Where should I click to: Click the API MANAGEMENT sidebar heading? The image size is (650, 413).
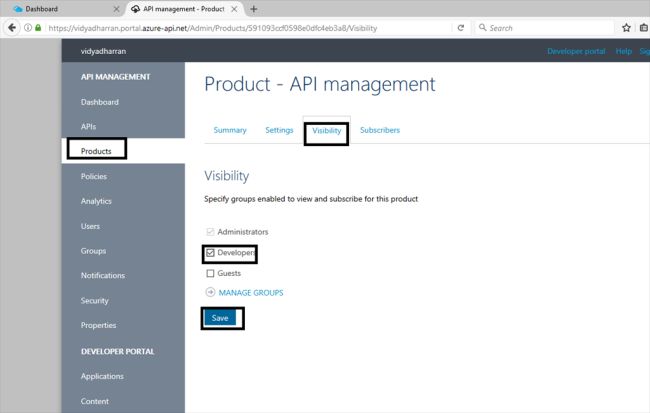pos(115,77)
